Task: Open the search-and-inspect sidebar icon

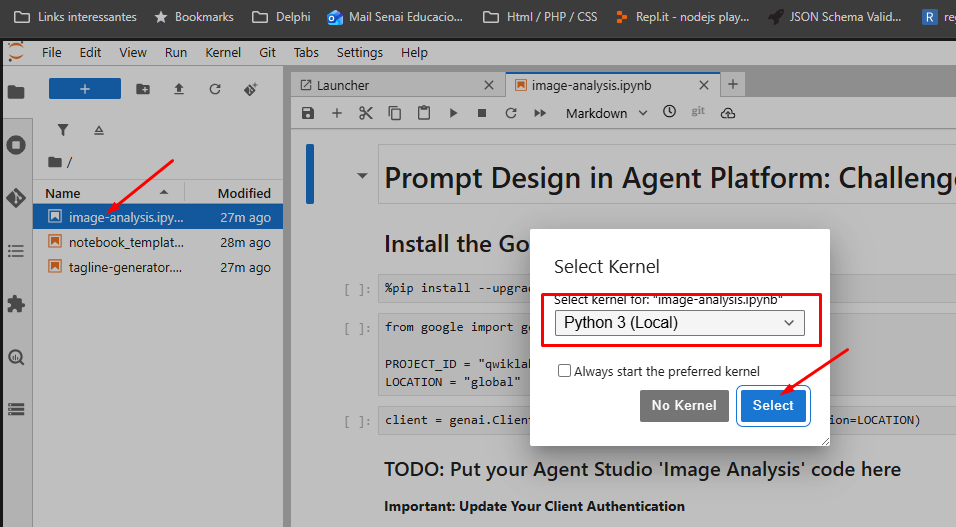Action: pyautogui.click(x=16, y=357)
